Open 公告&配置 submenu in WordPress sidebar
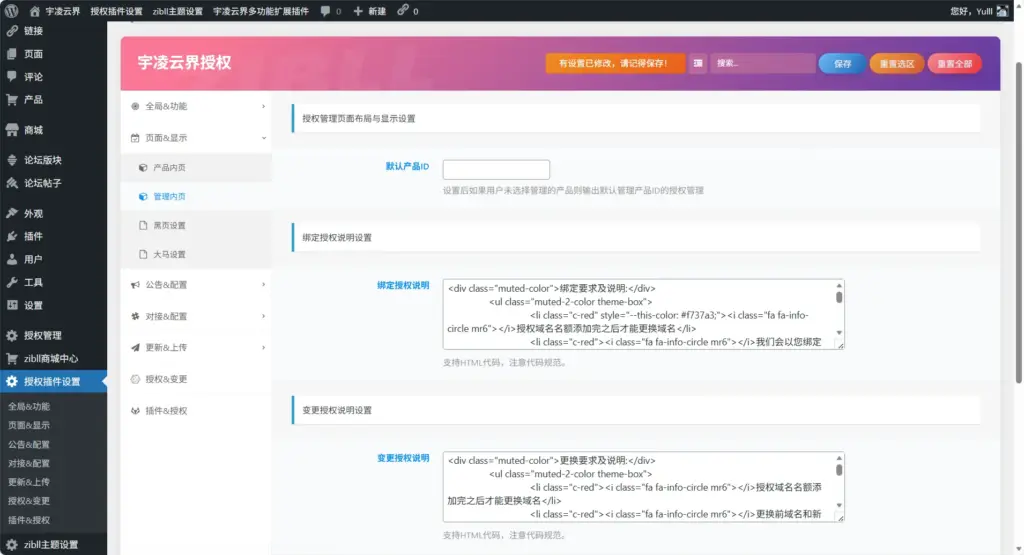 (x=29, y=444)
